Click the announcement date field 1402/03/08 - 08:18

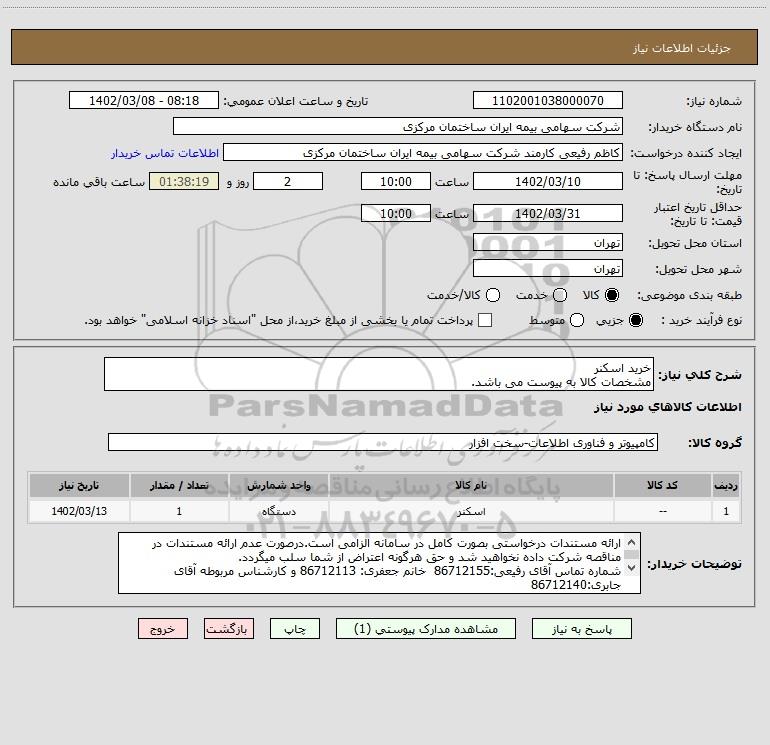click(x=144, y=101)
